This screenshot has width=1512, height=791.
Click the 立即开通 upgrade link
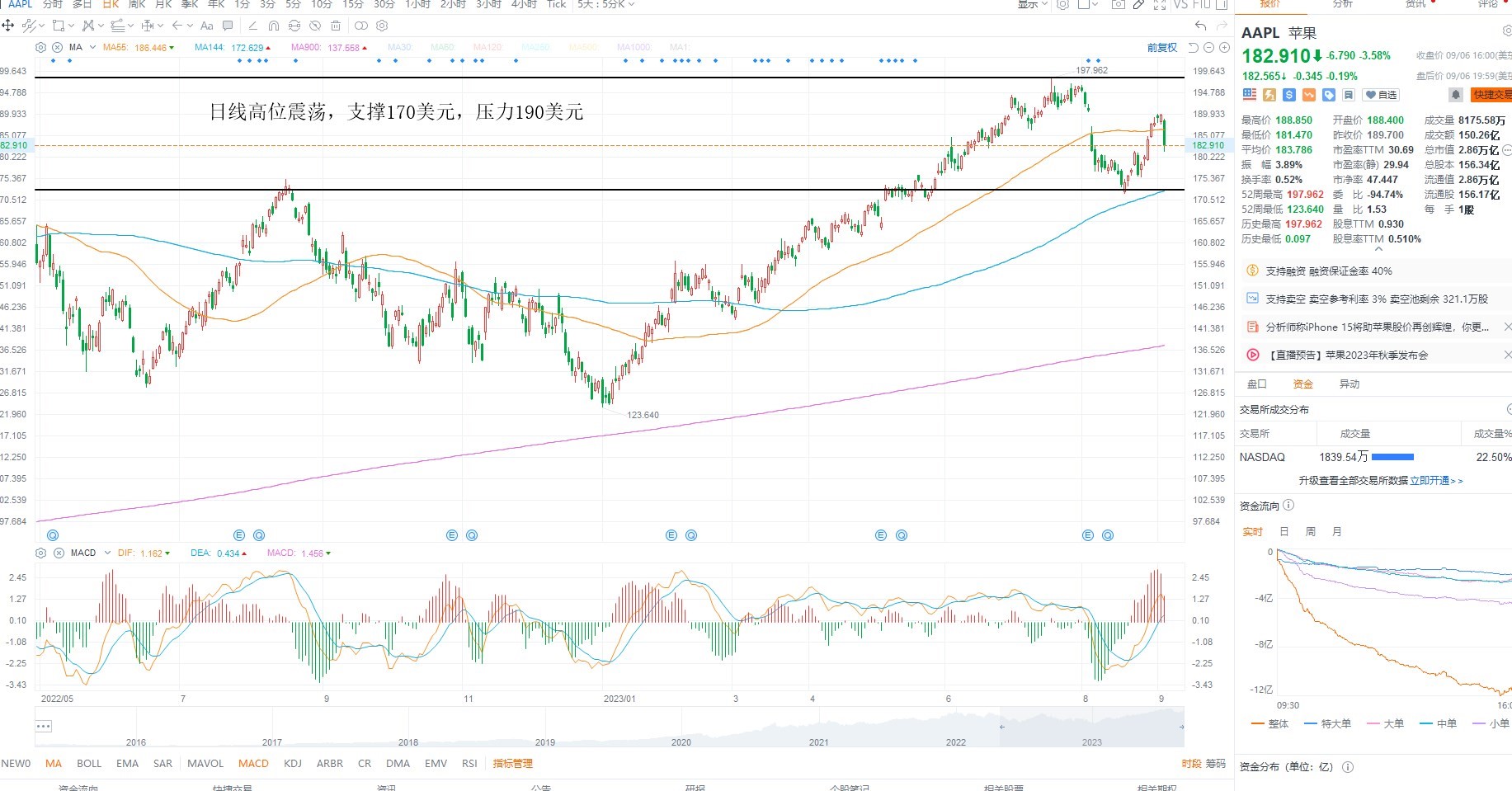tap(1436, 481)
